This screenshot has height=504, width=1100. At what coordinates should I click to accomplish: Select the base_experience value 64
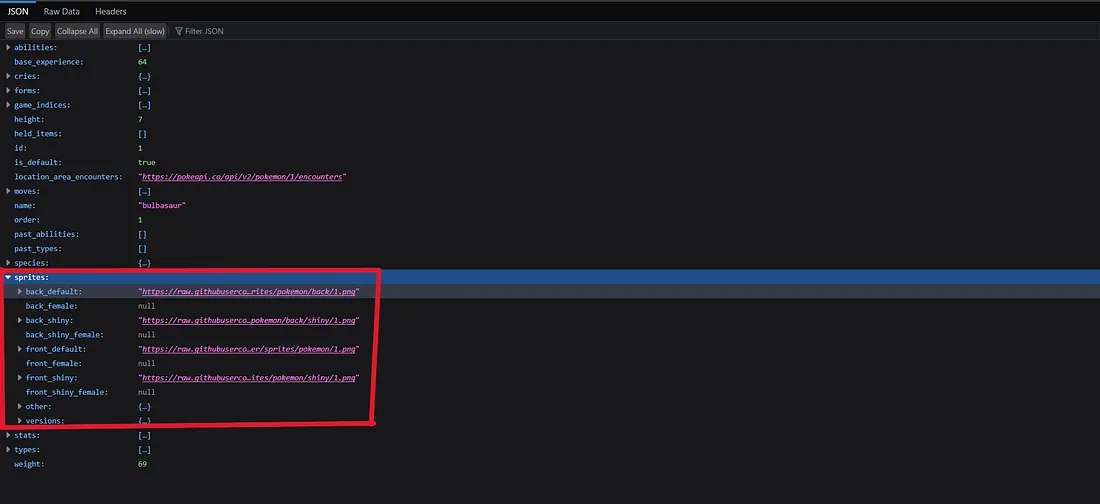tap(142, 62)
